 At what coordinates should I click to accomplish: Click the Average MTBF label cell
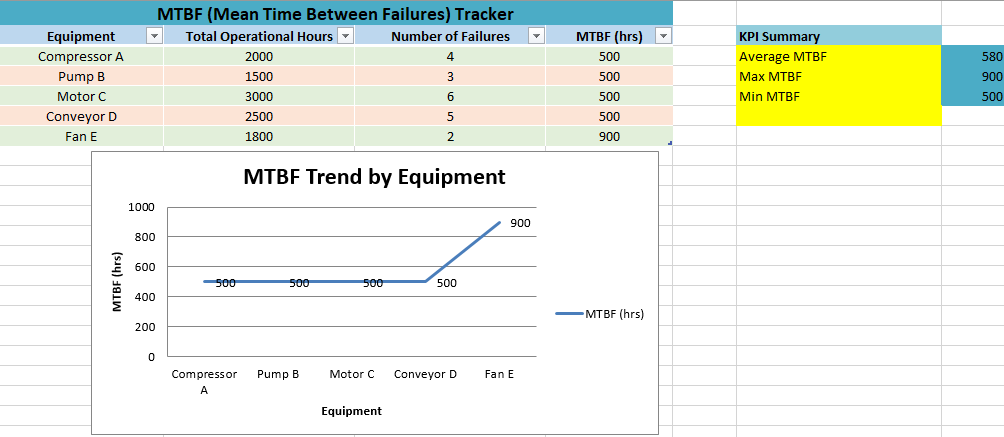(x=838, y=56)
